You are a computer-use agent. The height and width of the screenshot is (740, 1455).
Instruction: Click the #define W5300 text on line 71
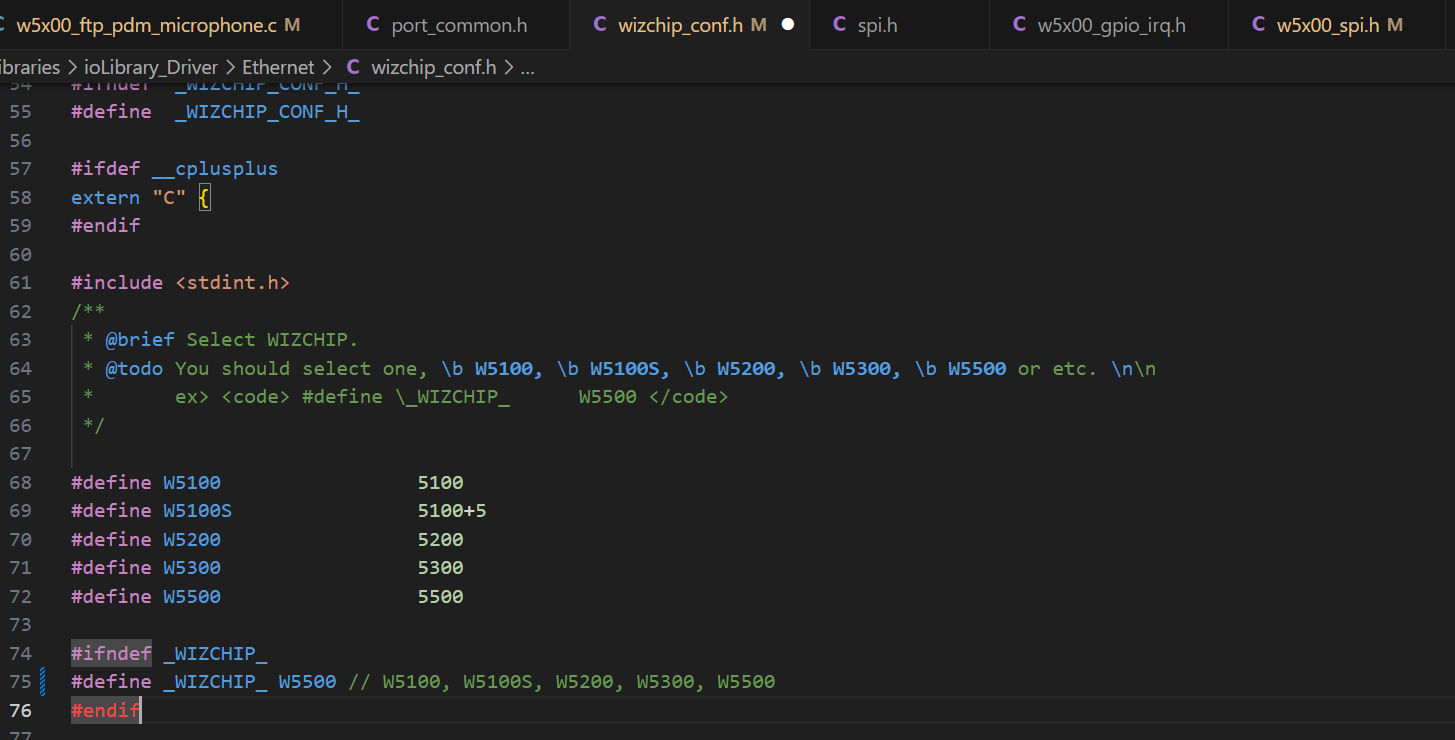pos(146,567)
